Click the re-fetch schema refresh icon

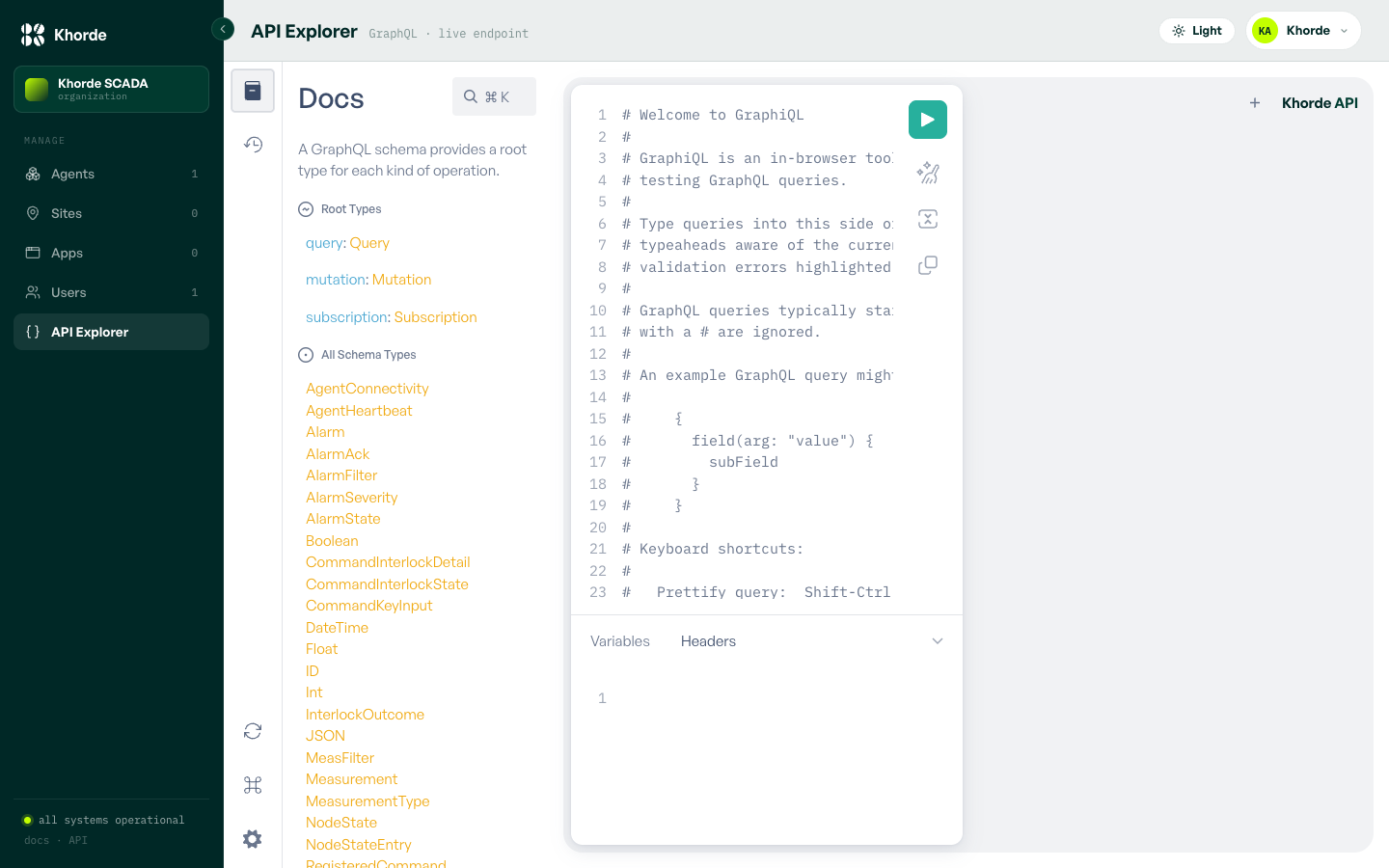click(253, 731)
